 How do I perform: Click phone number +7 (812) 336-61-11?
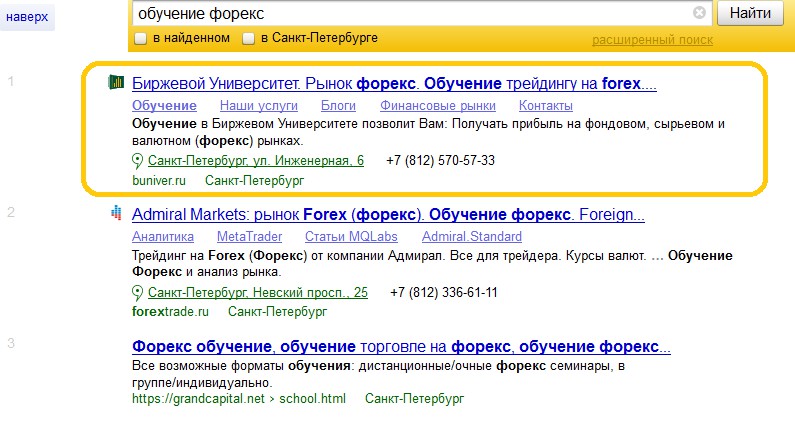pyautogui.click(x=444, y=293)
